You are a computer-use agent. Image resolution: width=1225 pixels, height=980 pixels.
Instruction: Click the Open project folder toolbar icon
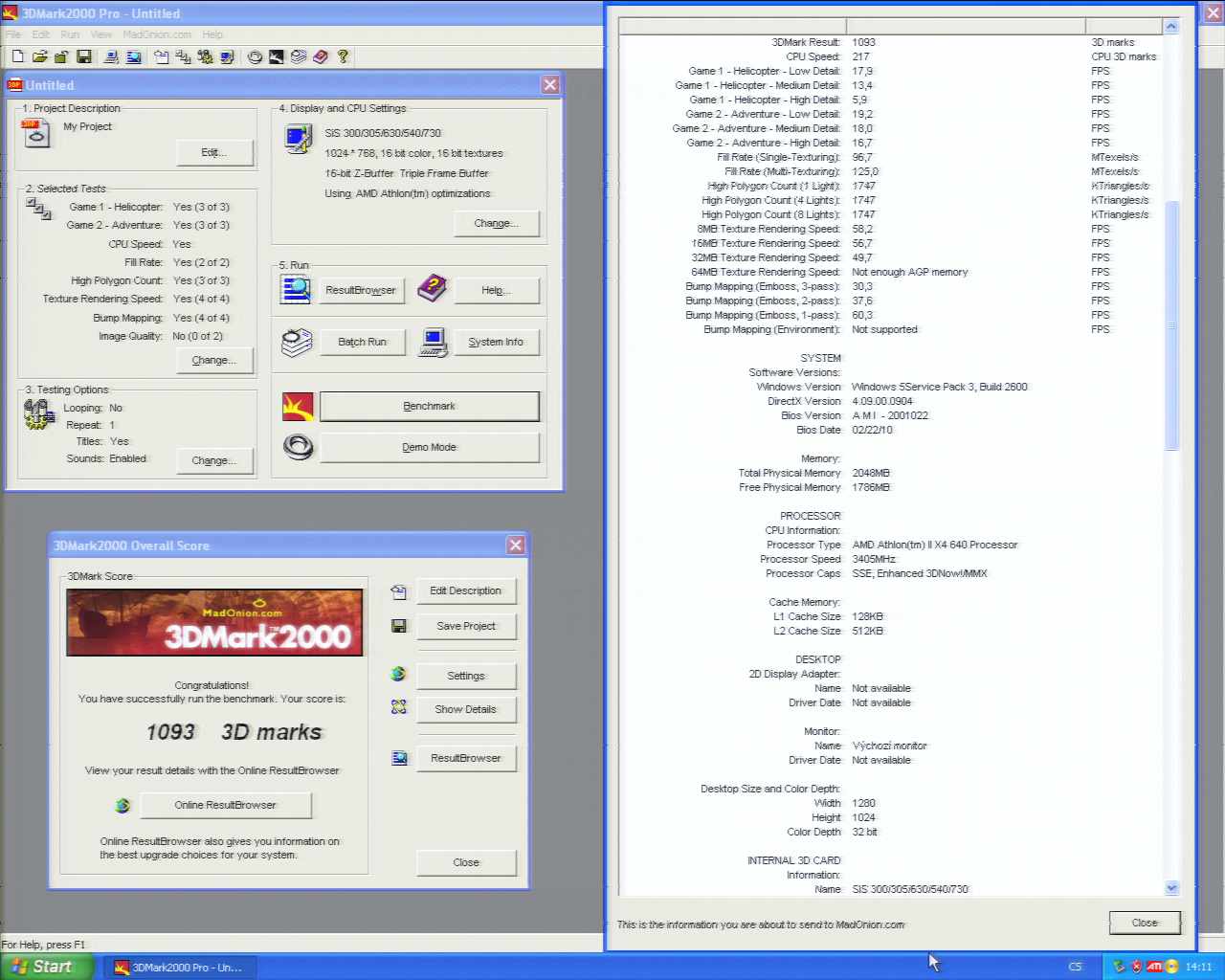pyautogui.click(x=40, y=57)
